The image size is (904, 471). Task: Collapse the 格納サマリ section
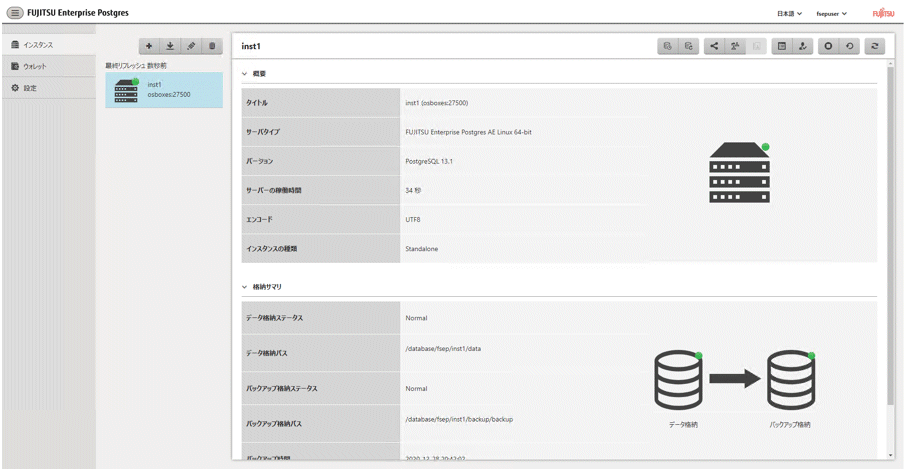coord(244,287)
